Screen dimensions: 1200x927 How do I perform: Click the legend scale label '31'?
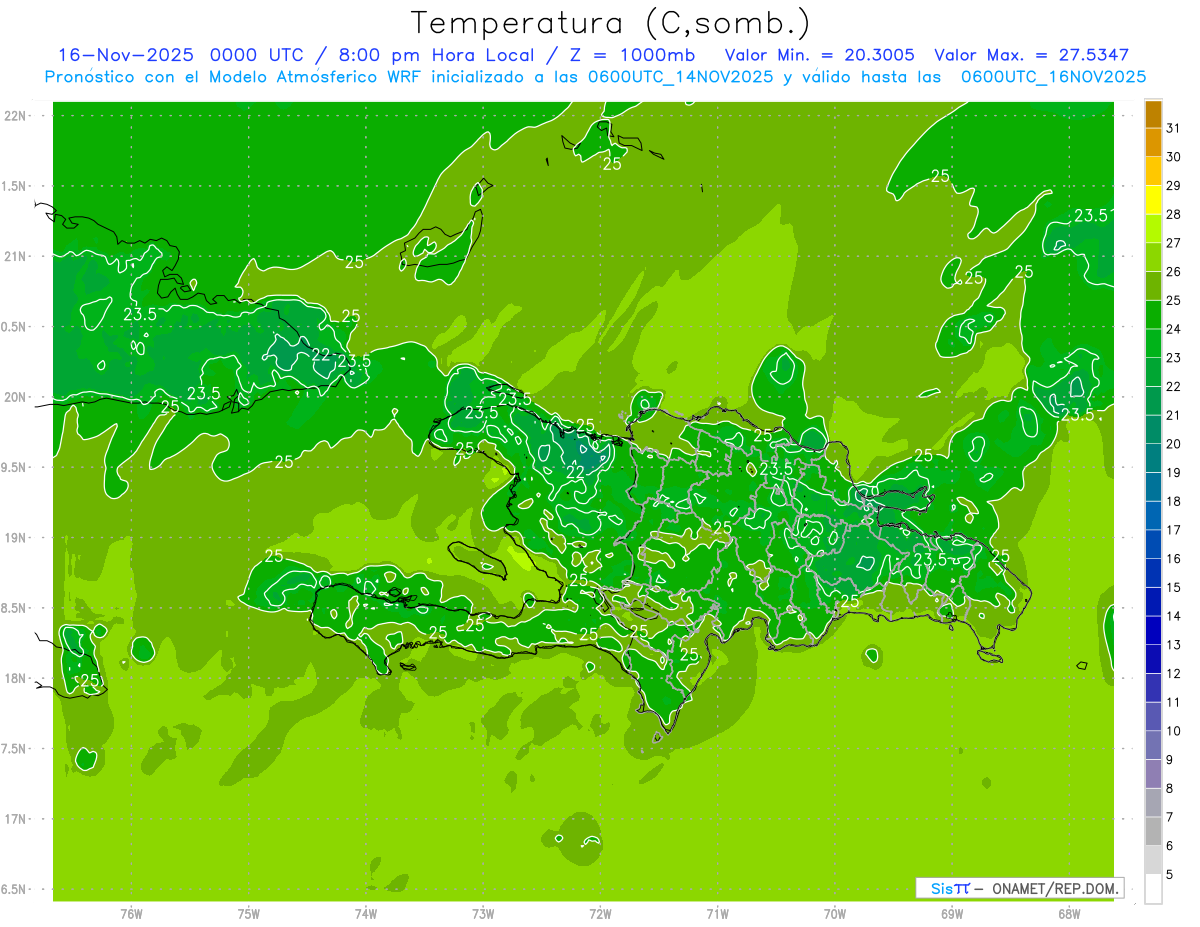(1173, 128)
